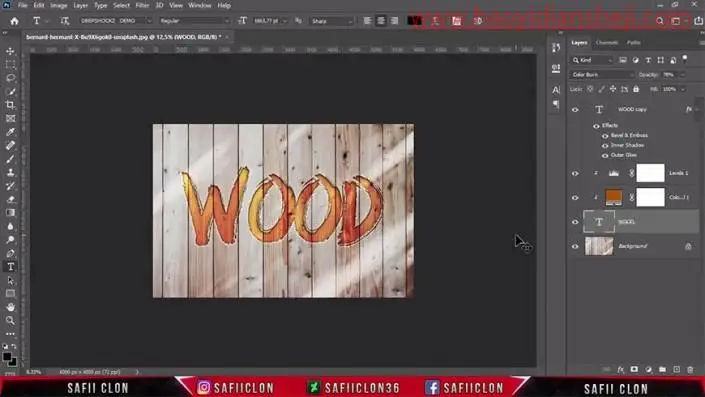This screenshot has width=705, height=397.
Task: Select the Hand tool
Action: coord(10,308)
